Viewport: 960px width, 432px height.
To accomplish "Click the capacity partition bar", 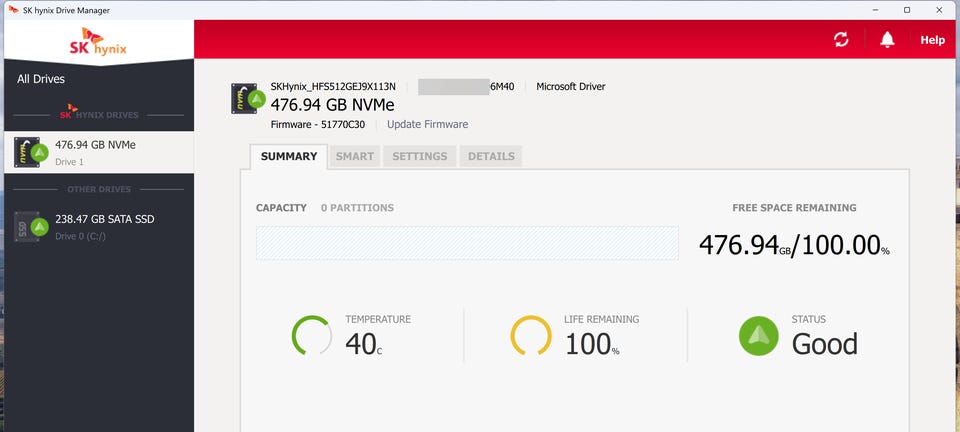I will point(467,243).
